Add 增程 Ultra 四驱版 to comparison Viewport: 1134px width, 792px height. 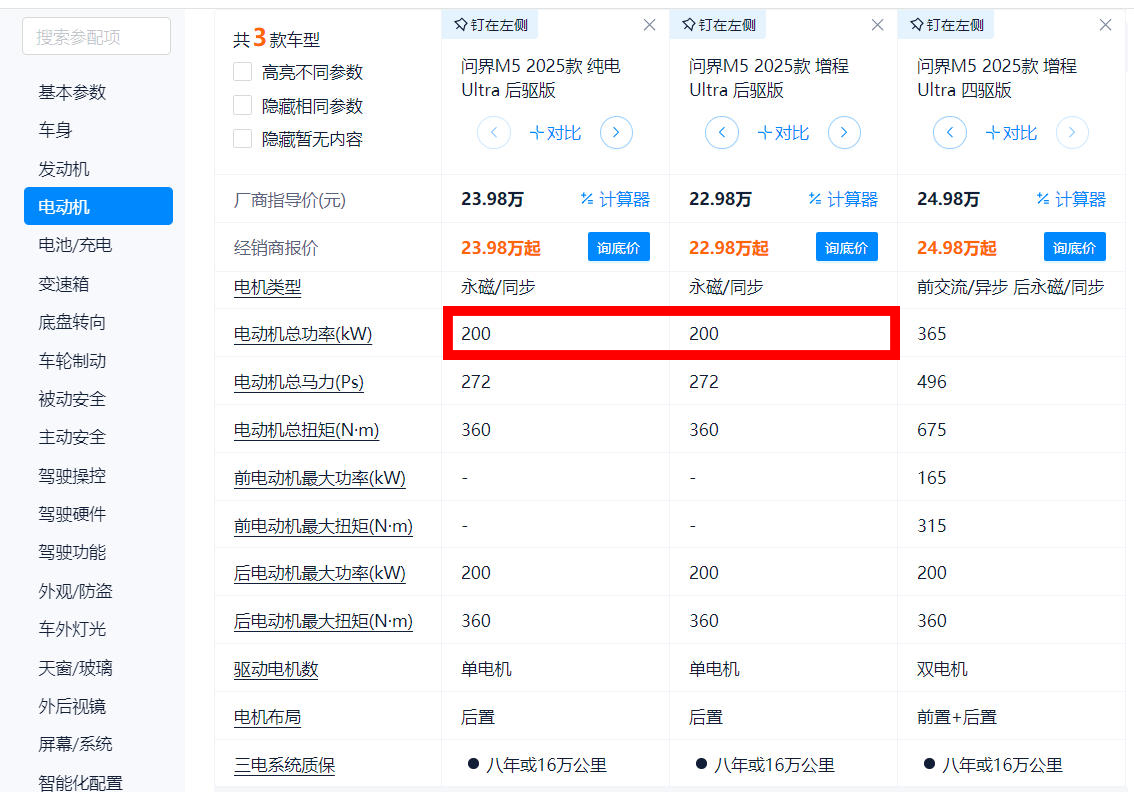[1011, 133]
